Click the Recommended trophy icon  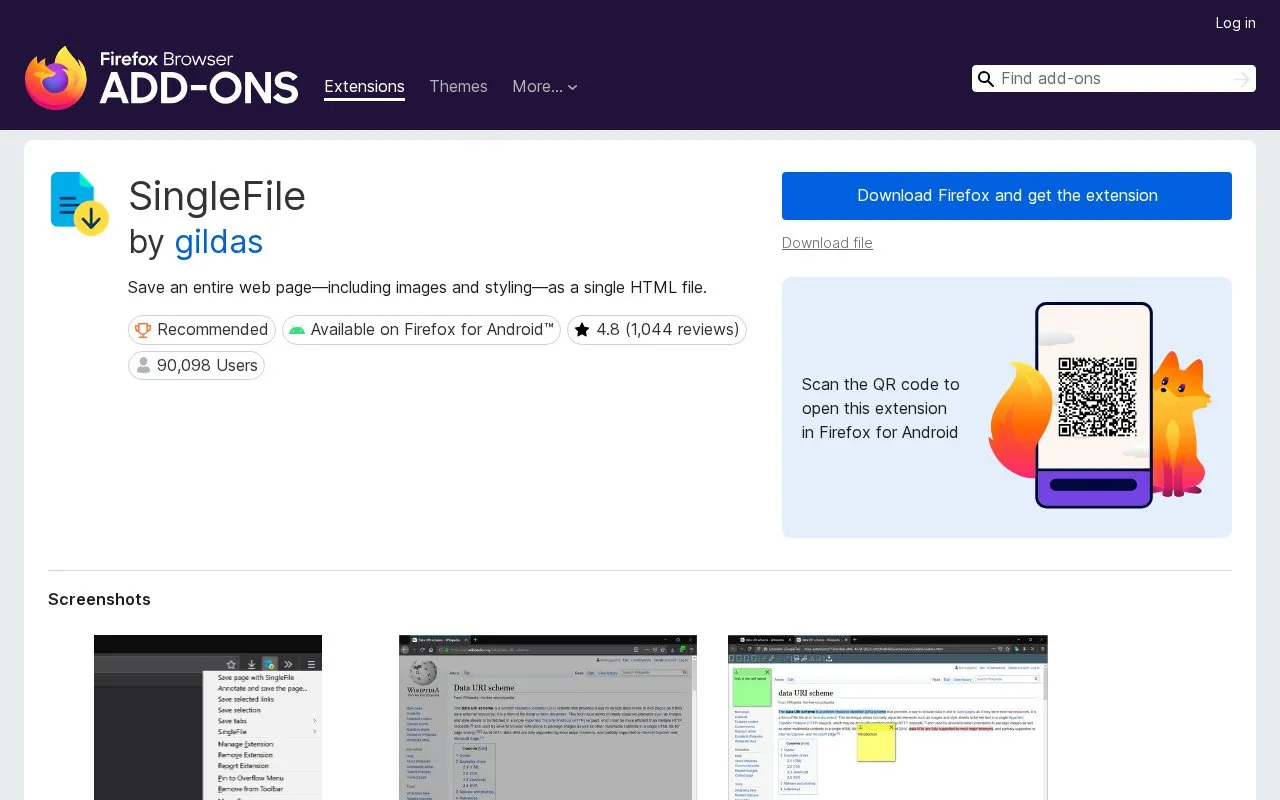(143, 330)
